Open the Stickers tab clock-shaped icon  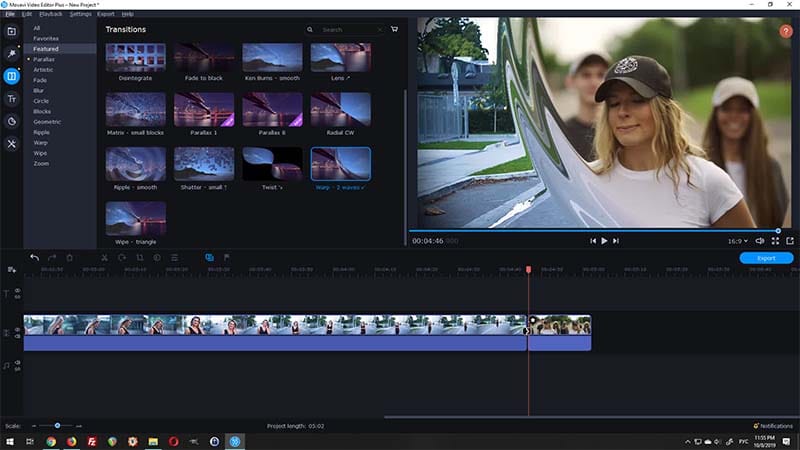click(x=11, y=121)
